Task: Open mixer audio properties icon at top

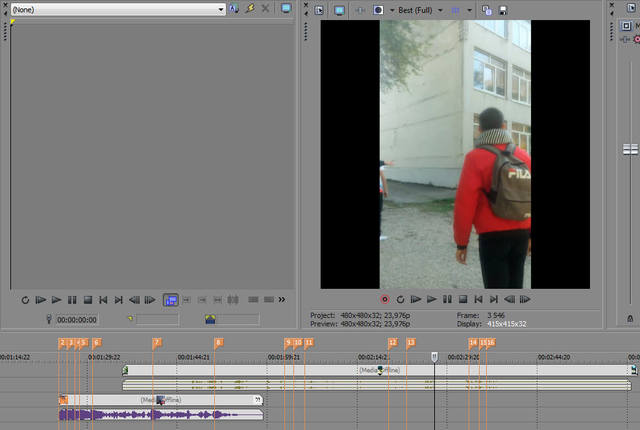Action: click(x=632, y=8)
